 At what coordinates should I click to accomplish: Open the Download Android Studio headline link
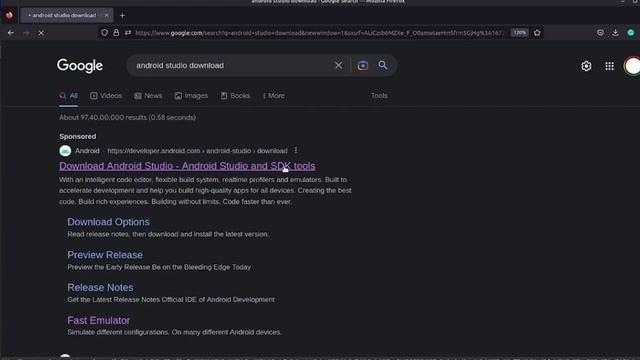click(187, 166)
